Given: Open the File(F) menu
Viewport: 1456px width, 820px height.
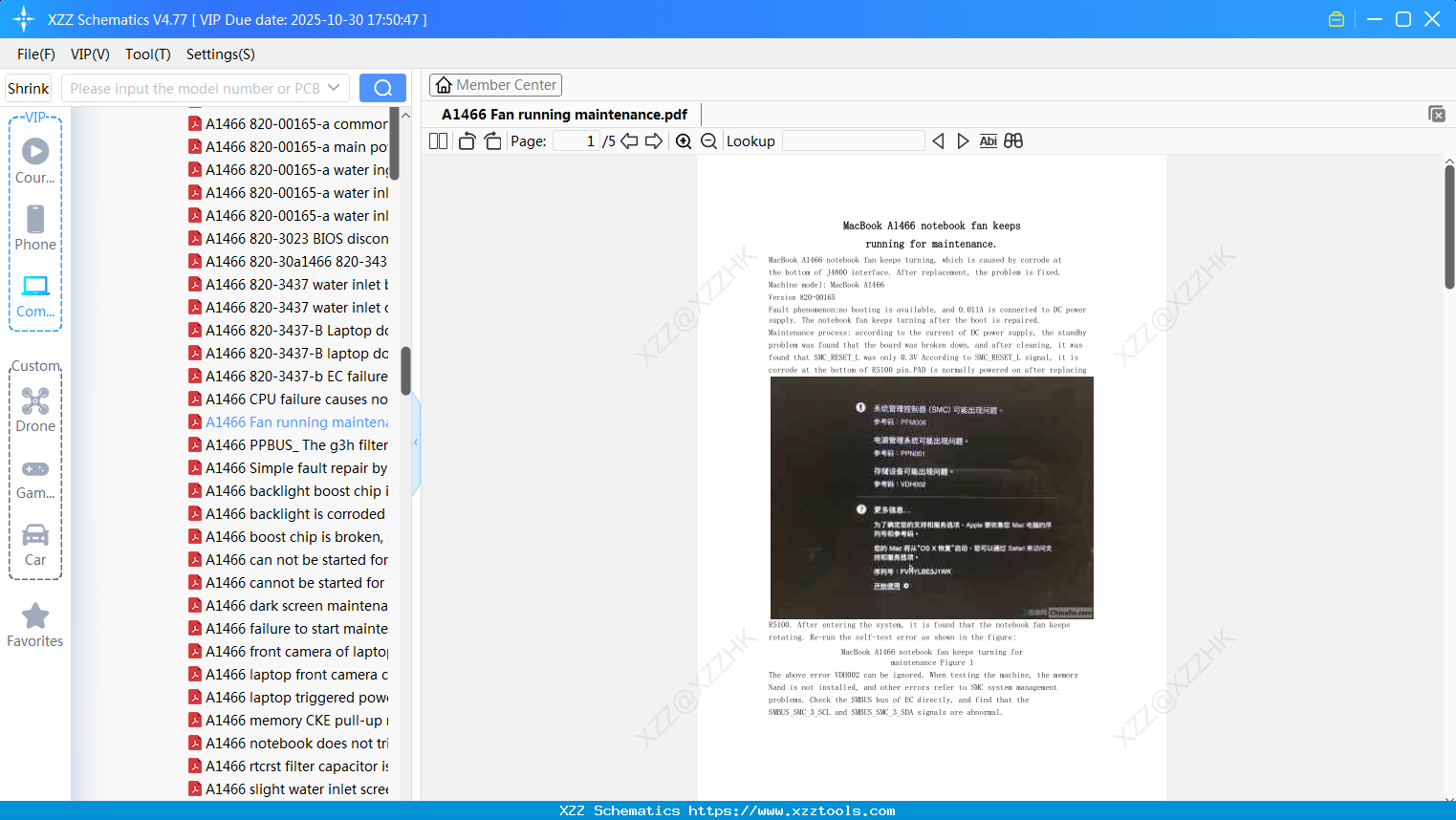Looking at the screenshot, I should click(x=36, y=54).
